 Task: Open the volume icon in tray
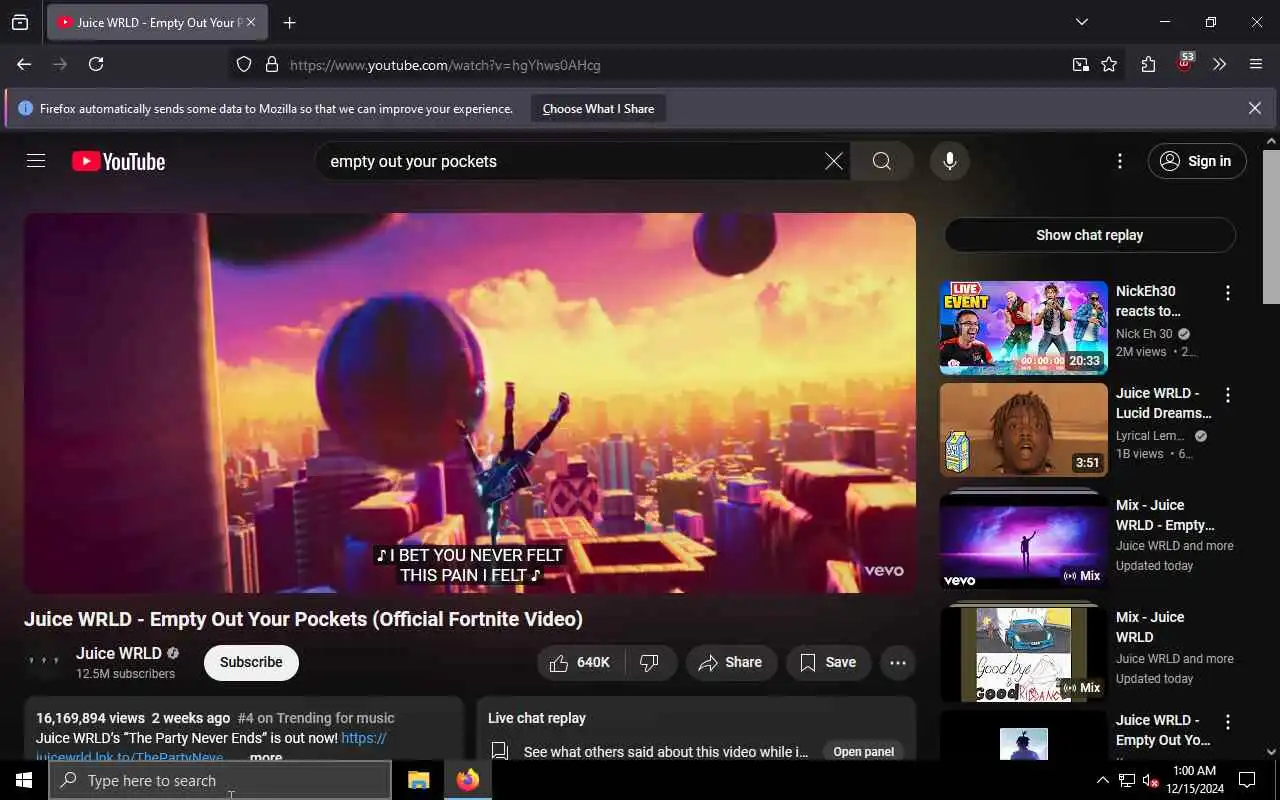(1151, 780)
